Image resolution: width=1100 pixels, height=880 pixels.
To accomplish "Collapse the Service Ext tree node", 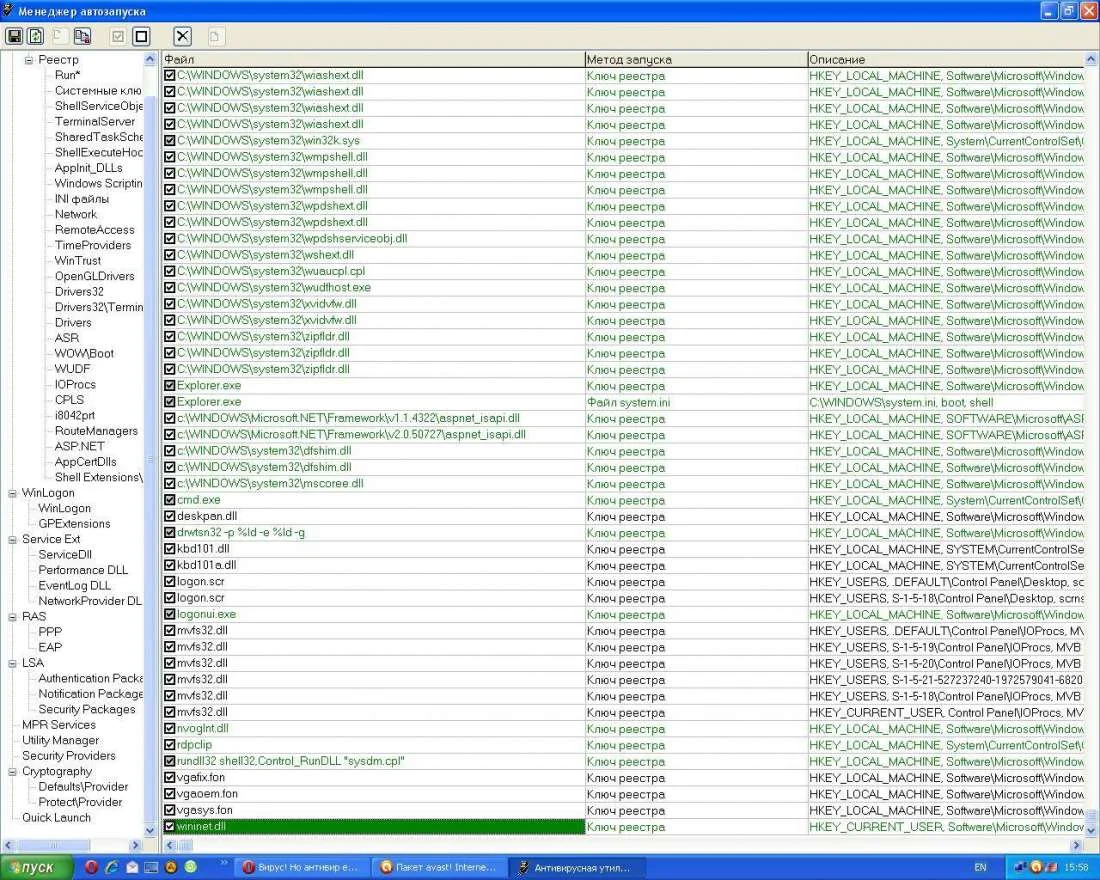I will (12, 540).
